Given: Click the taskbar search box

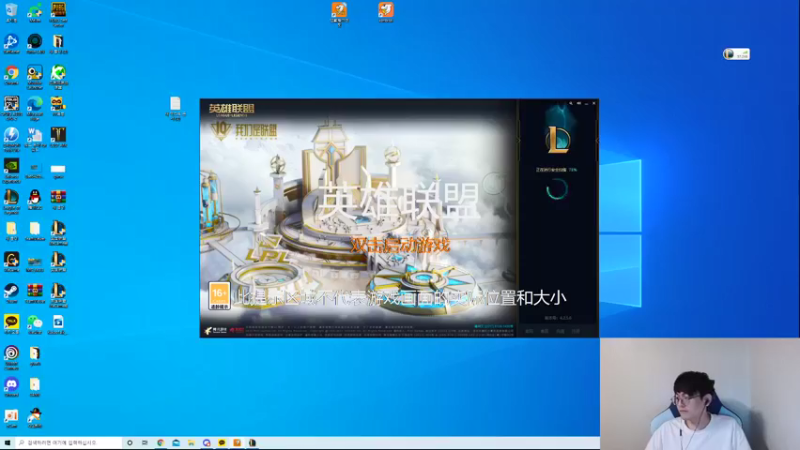Looking at the screenshot, I should coord(68,443).
